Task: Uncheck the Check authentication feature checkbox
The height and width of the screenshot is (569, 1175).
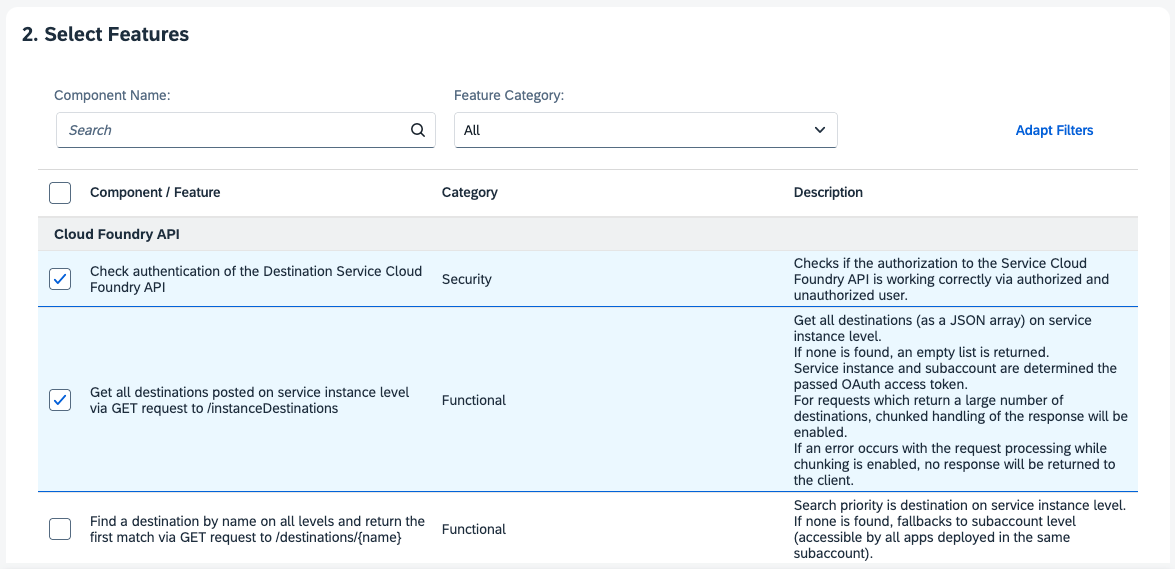Action: pos(60,279)
